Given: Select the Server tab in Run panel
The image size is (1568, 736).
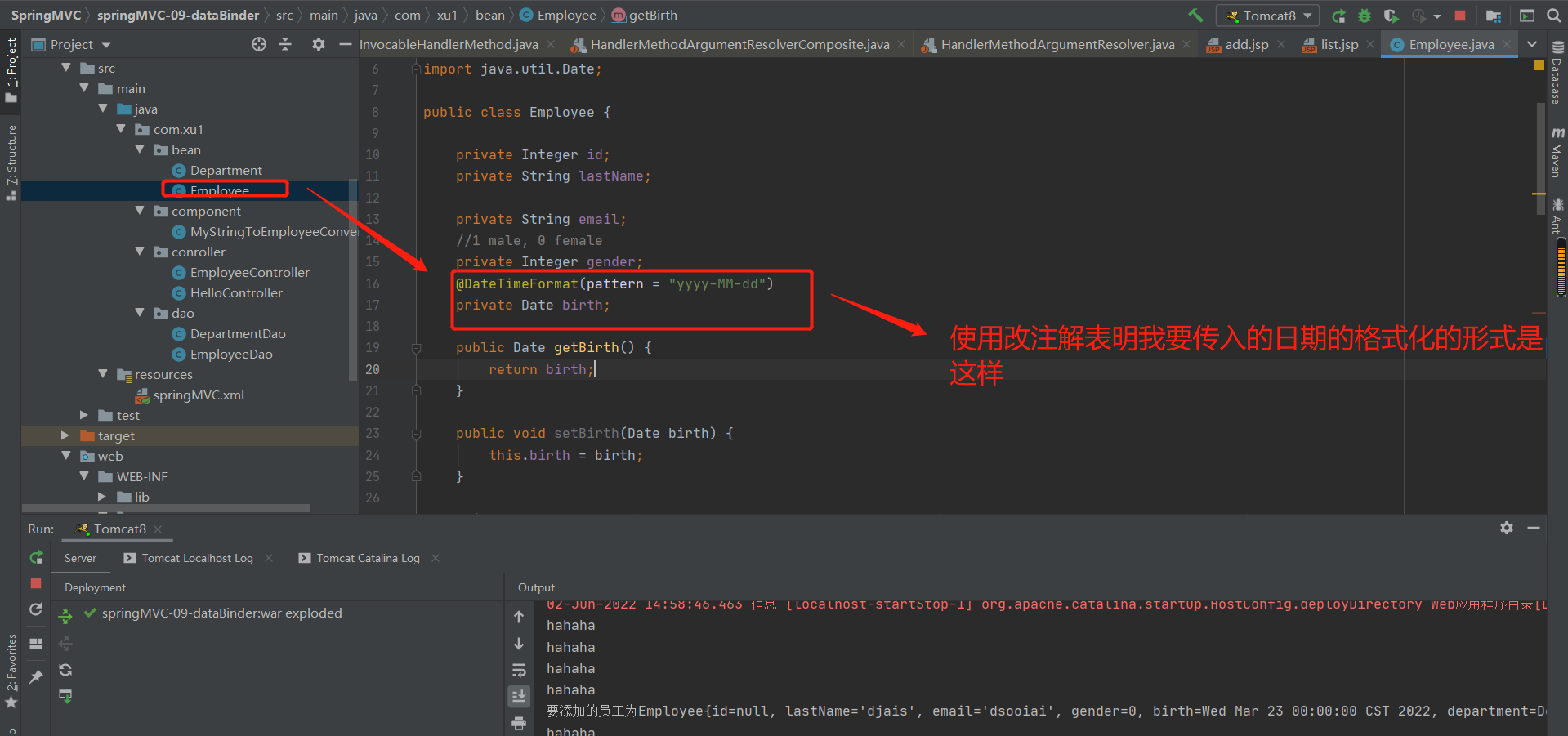Looking at the screenshot, I should pos(80,558).
